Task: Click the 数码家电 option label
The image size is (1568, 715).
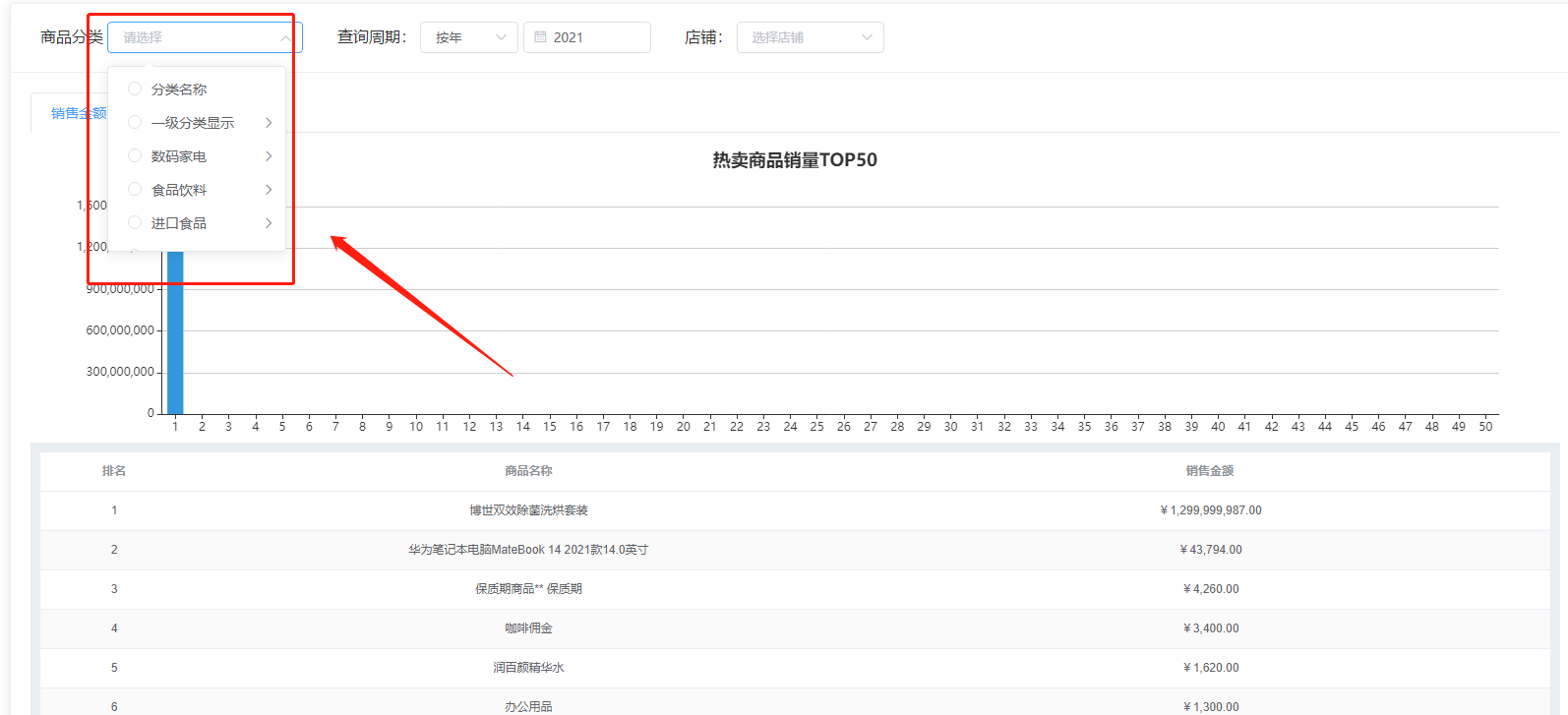Action: tap(179, 156)
